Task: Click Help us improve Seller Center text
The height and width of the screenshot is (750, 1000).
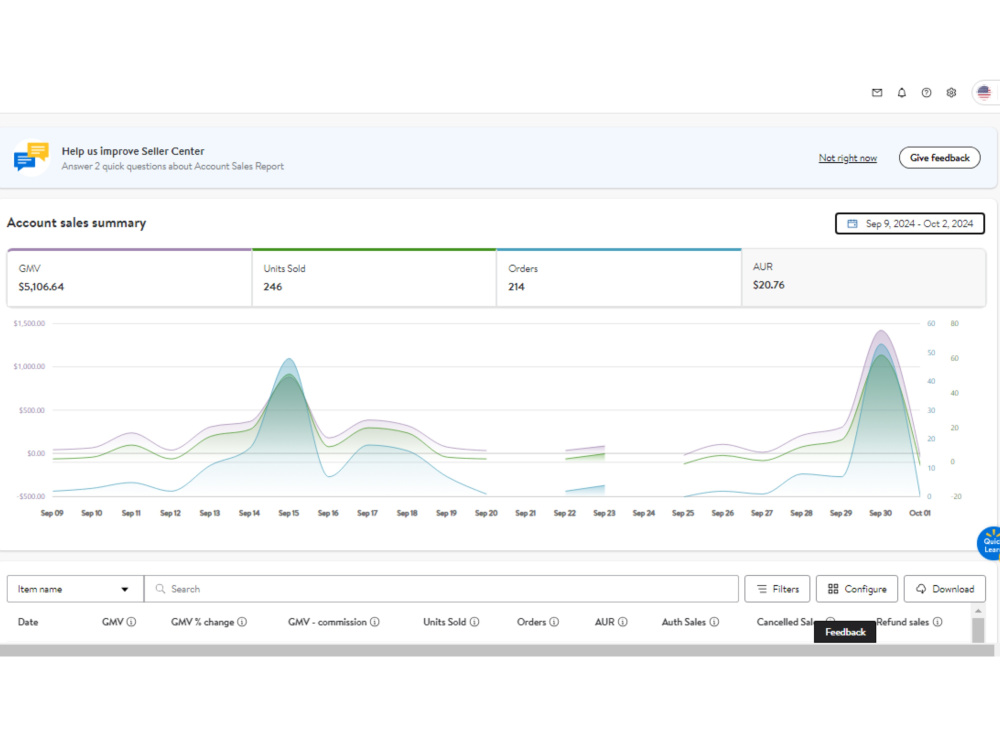Action: pyautogui.click(x=133, y=151)
